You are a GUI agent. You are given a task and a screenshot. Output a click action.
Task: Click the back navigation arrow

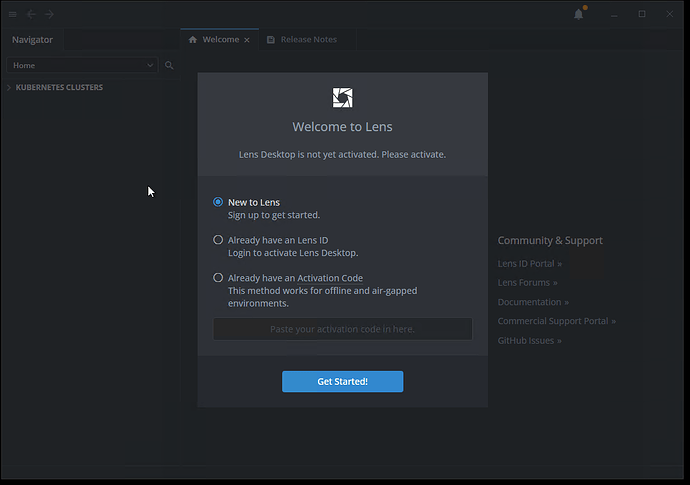tap(31, 14)
